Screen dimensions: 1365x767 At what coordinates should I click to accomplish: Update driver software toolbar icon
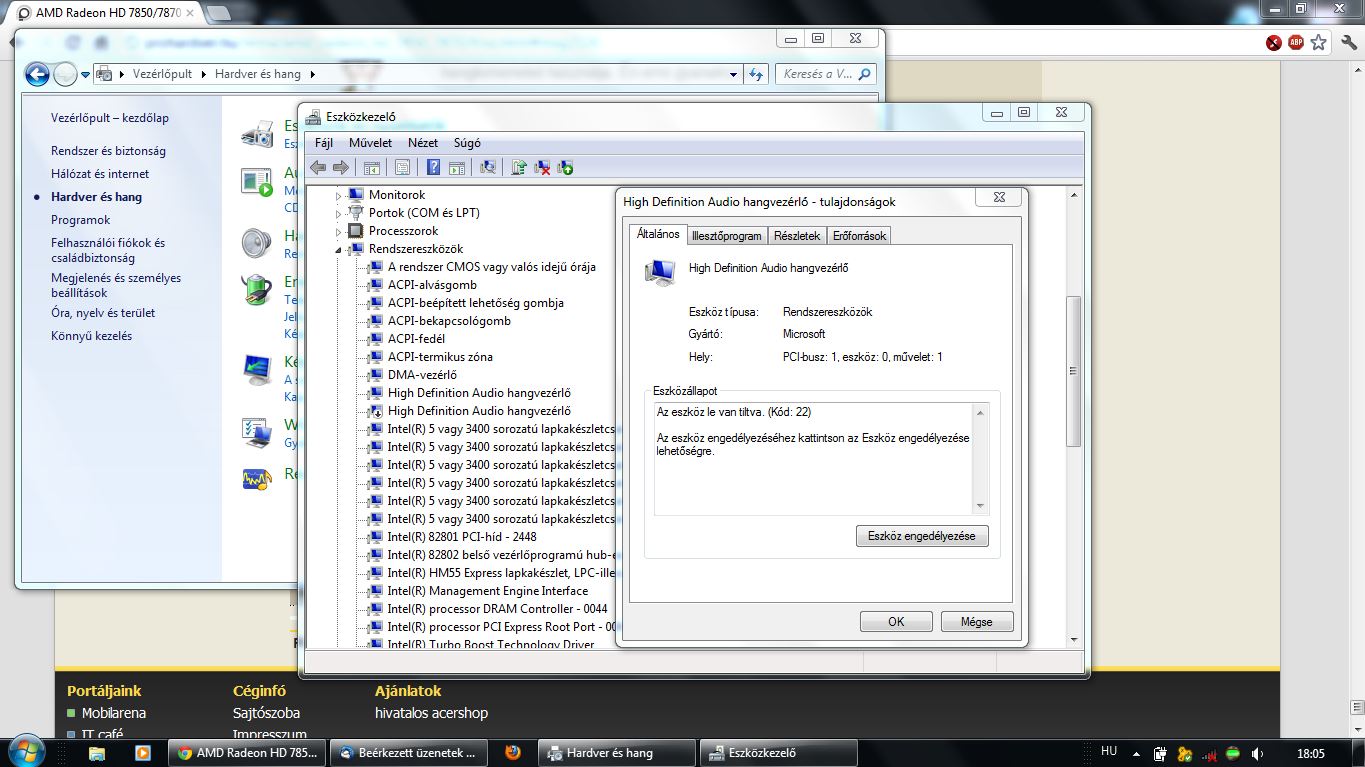coord(519,168)
